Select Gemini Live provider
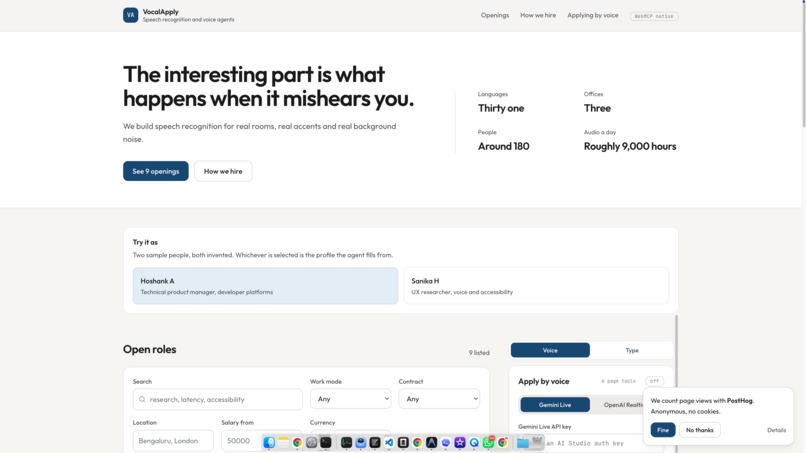The image size is (806, 453). pos(555,405)
